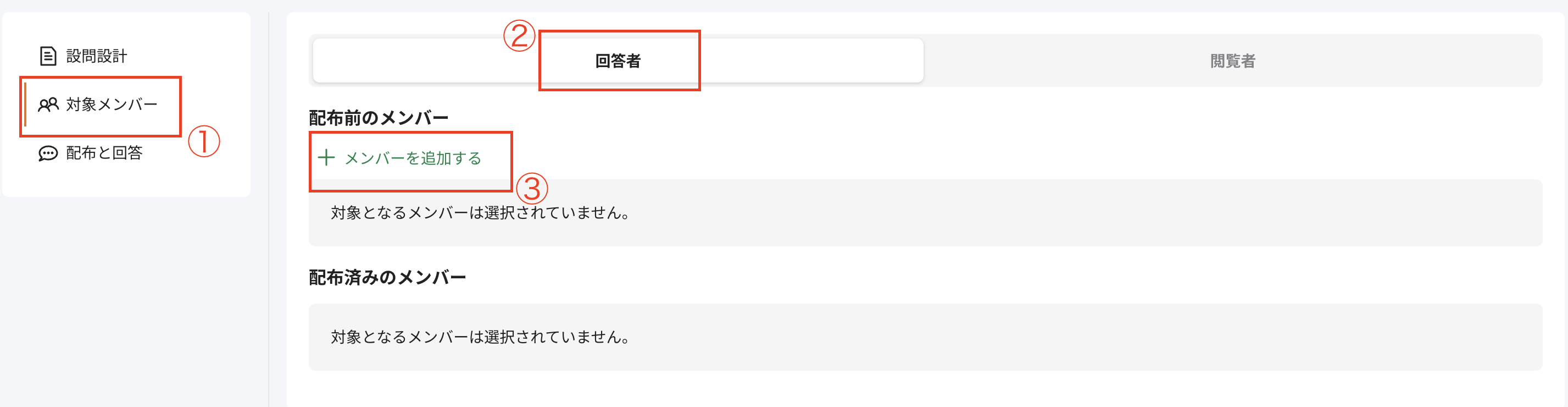This screenshot has height=407, width=1568.
Task: Click the メンバーを追加する link
Action: [x=412, y=158]
